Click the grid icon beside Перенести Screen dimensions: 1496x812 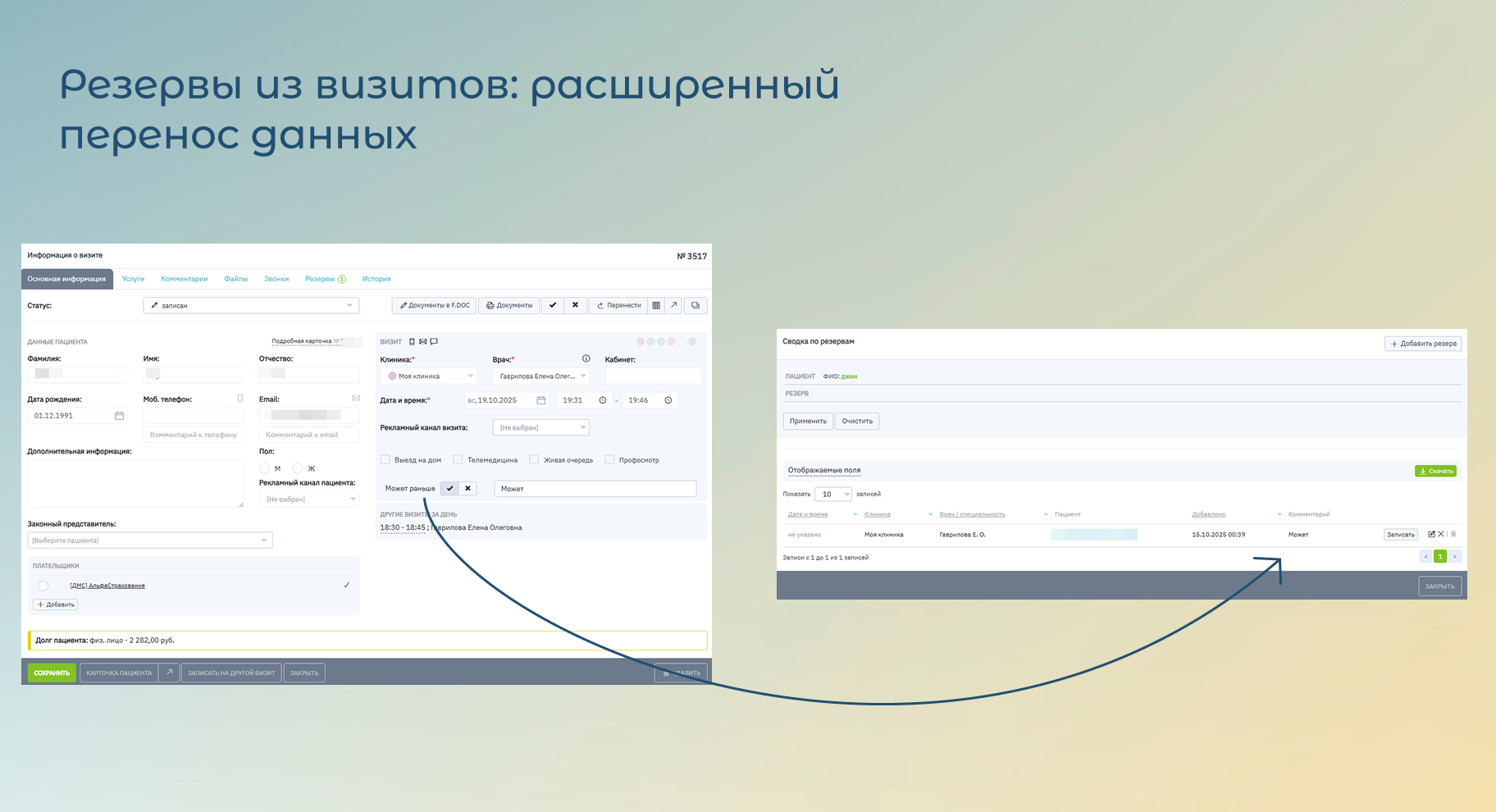[656, 305]
